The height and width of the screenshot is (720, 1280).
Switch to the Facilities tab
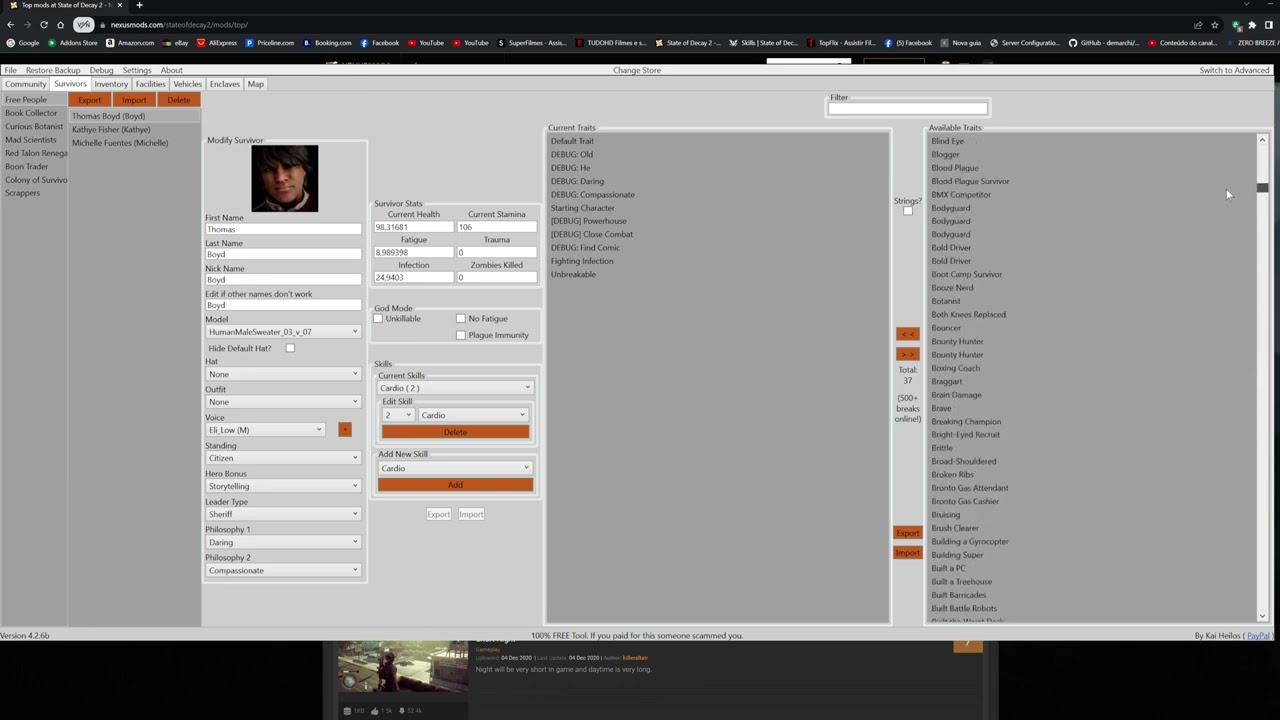(150, 84)
